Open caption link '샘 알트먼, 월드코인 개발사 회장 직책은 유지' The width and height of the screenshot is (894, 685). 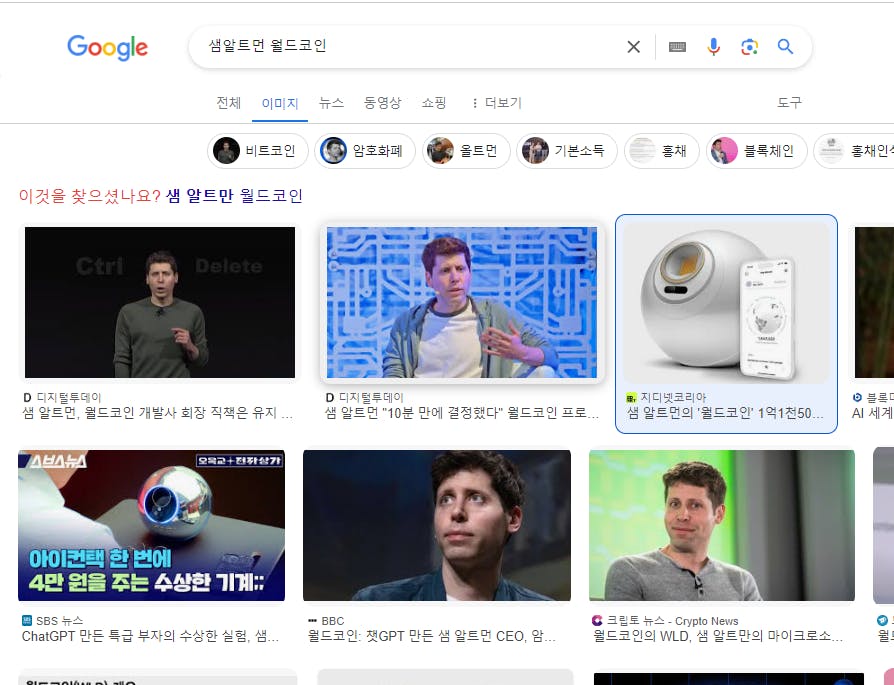click(x=158, y=413)
